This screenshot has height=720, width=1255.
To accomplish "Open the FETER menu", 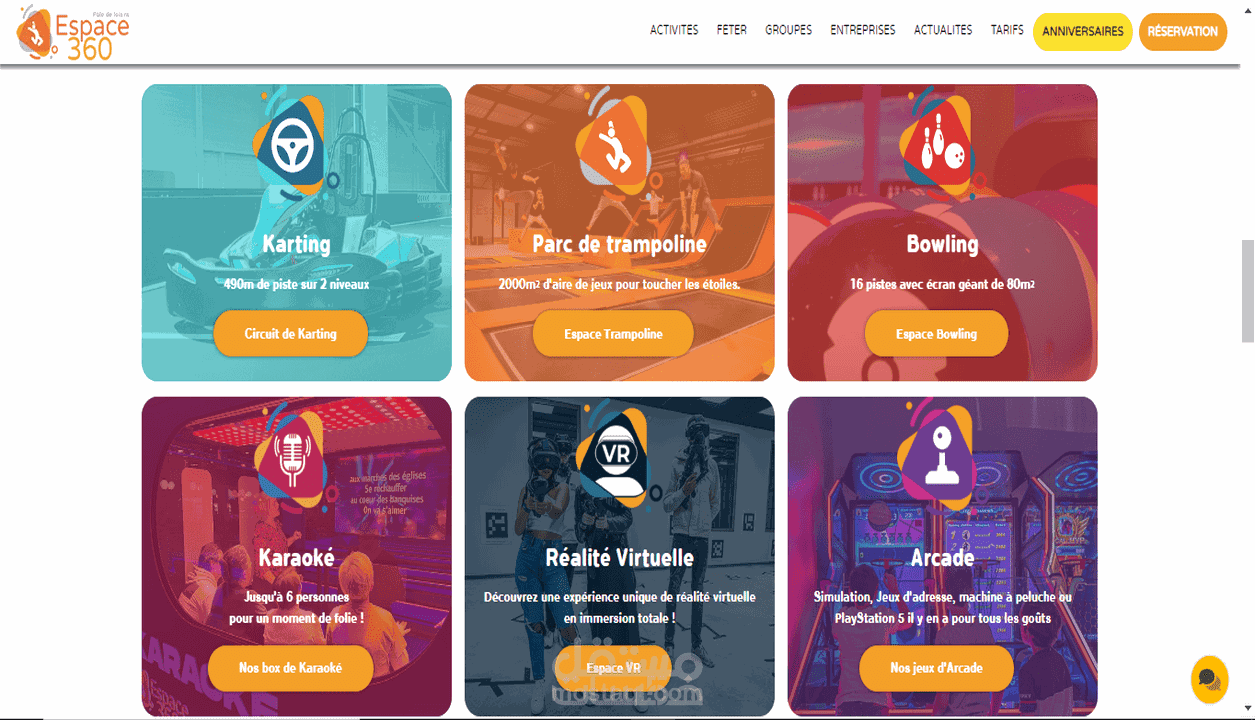I will pyautogui.click(x=732, y=30).
